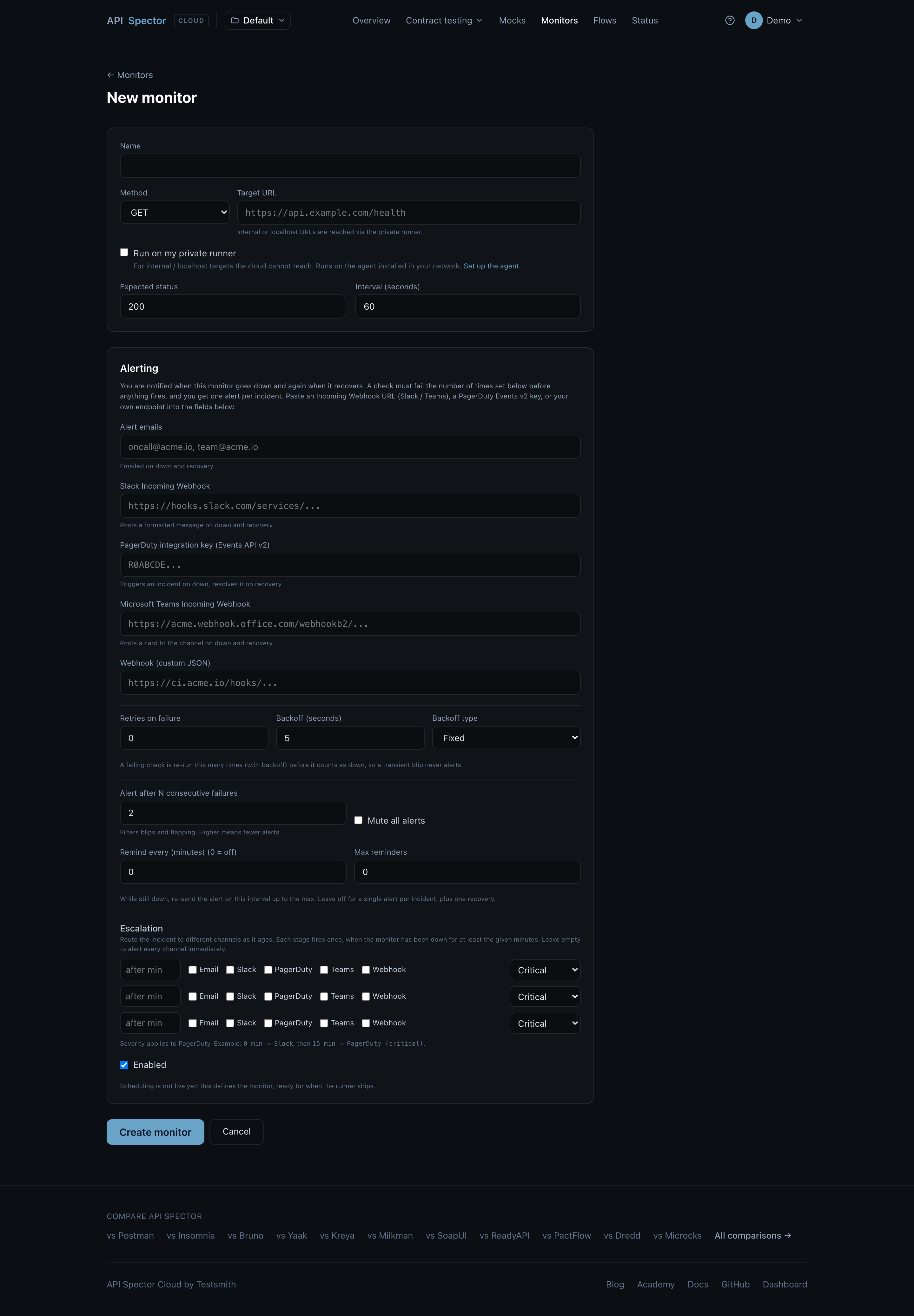Screen dimensions: 914x1316
Task: Click the Slack Incoming Webhook field
Action: tap(350, 505)
